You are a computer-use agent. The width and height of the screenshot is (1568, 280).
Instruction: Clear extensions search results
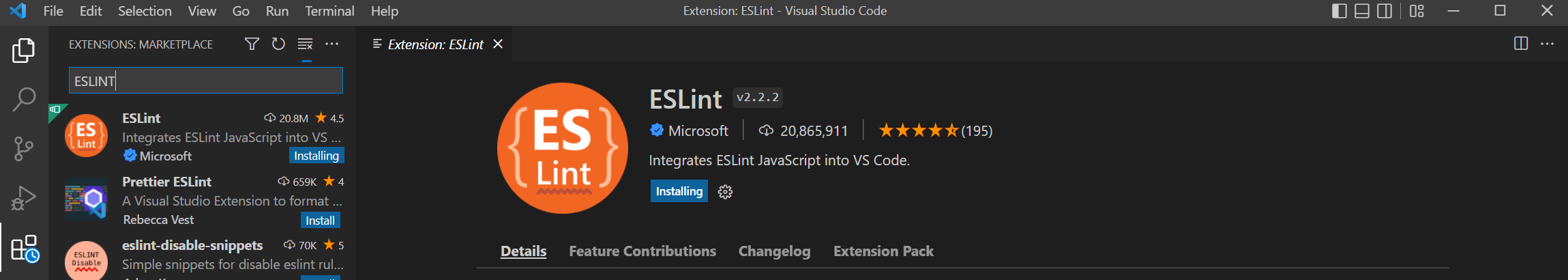coord(305,44)
